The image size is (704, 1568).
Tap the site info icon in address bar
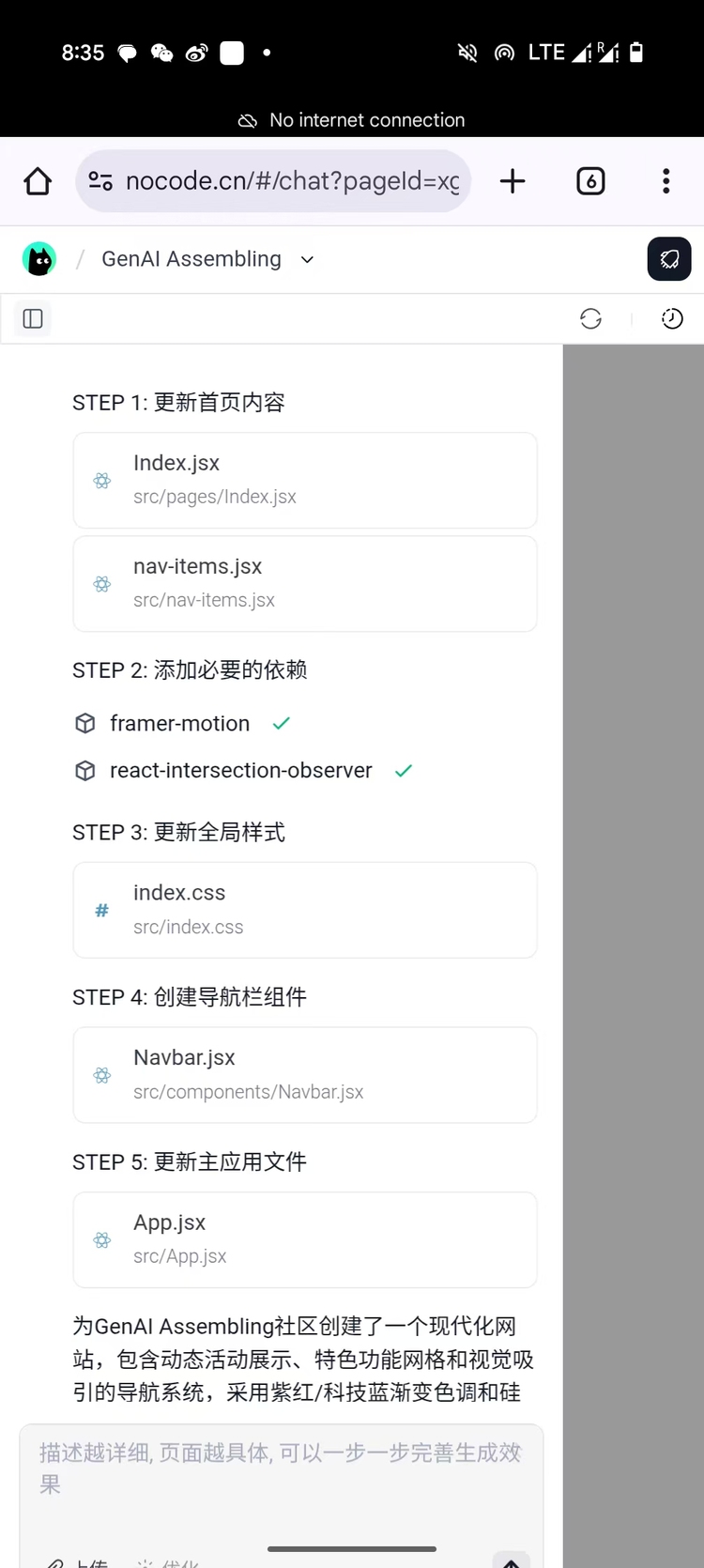100,181
